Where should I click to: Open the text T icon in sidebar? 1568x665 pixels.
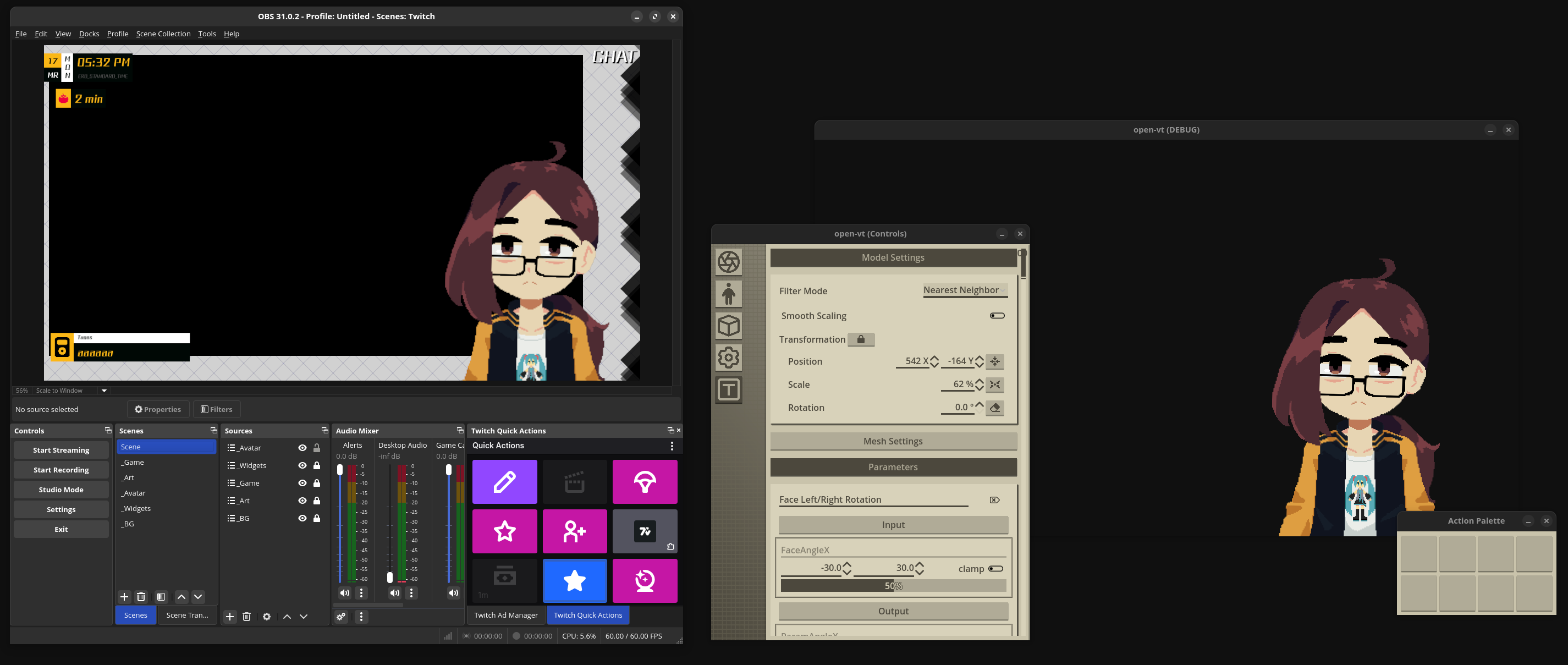728,389
